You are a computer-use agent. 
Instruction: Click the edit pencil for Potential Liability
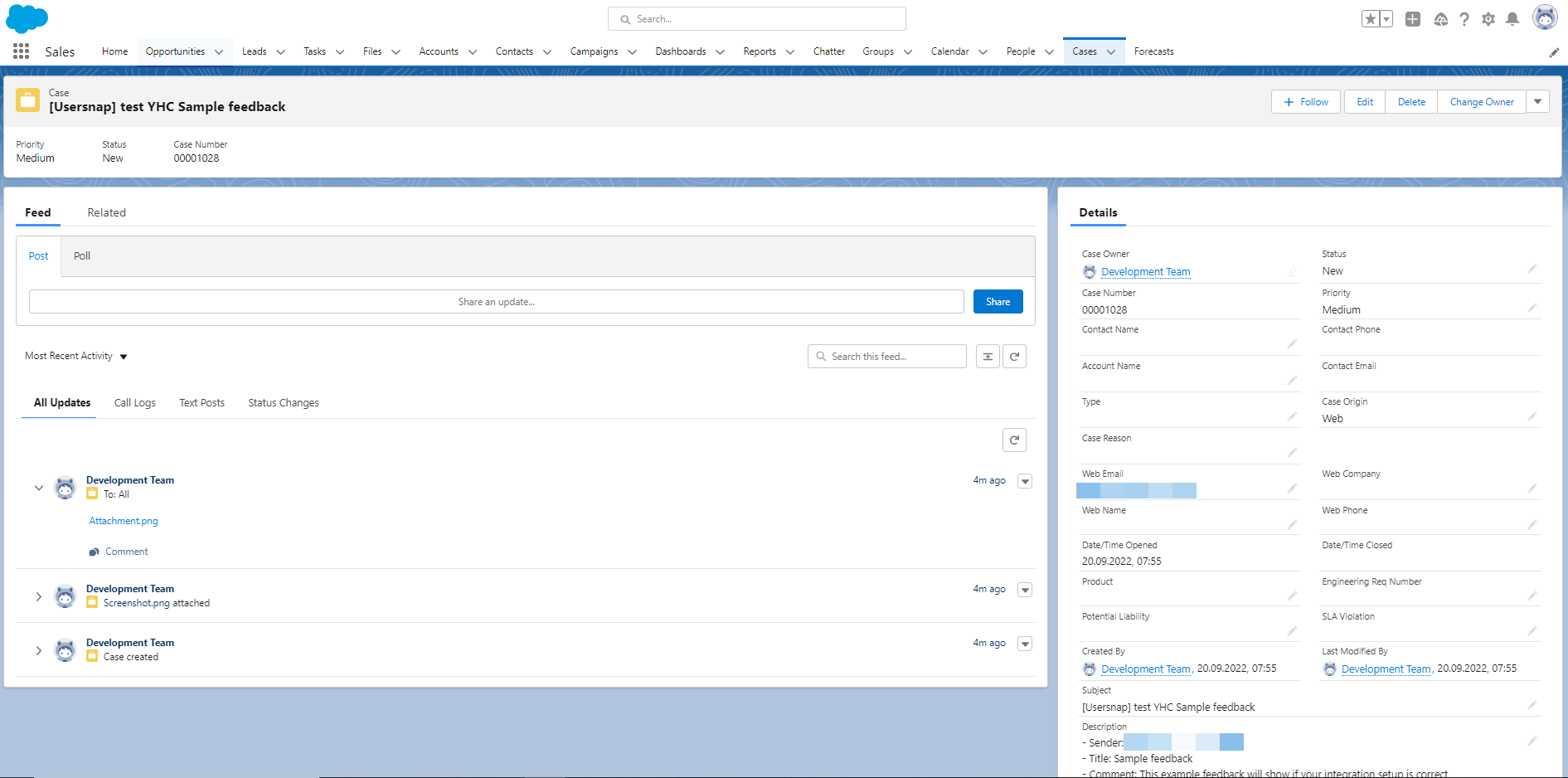pyautogui.click(x=1292, y=631)
